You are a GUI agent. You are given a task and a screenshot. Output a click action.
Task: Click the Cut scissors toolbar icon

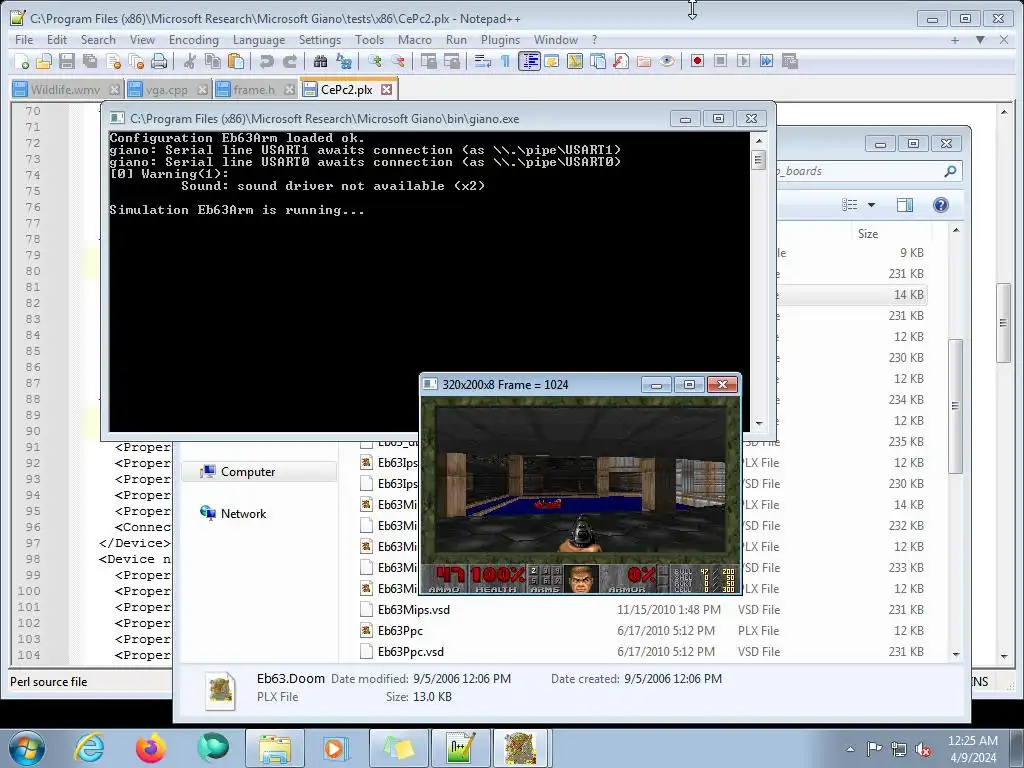(190, 61)
